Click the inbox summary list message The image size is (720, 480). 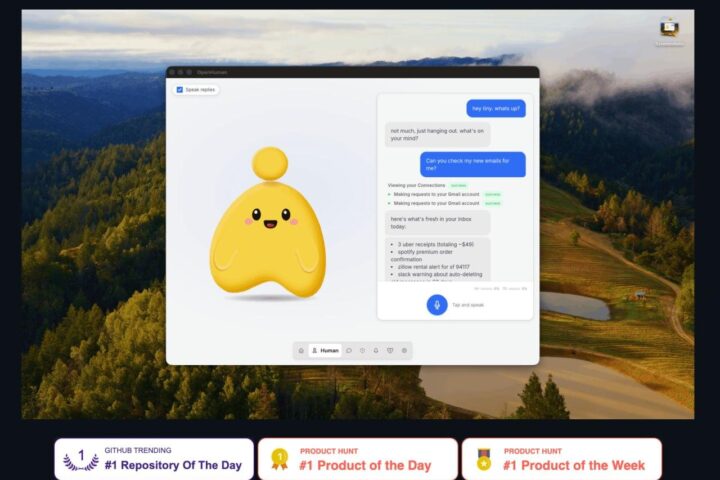coord(437,260)
